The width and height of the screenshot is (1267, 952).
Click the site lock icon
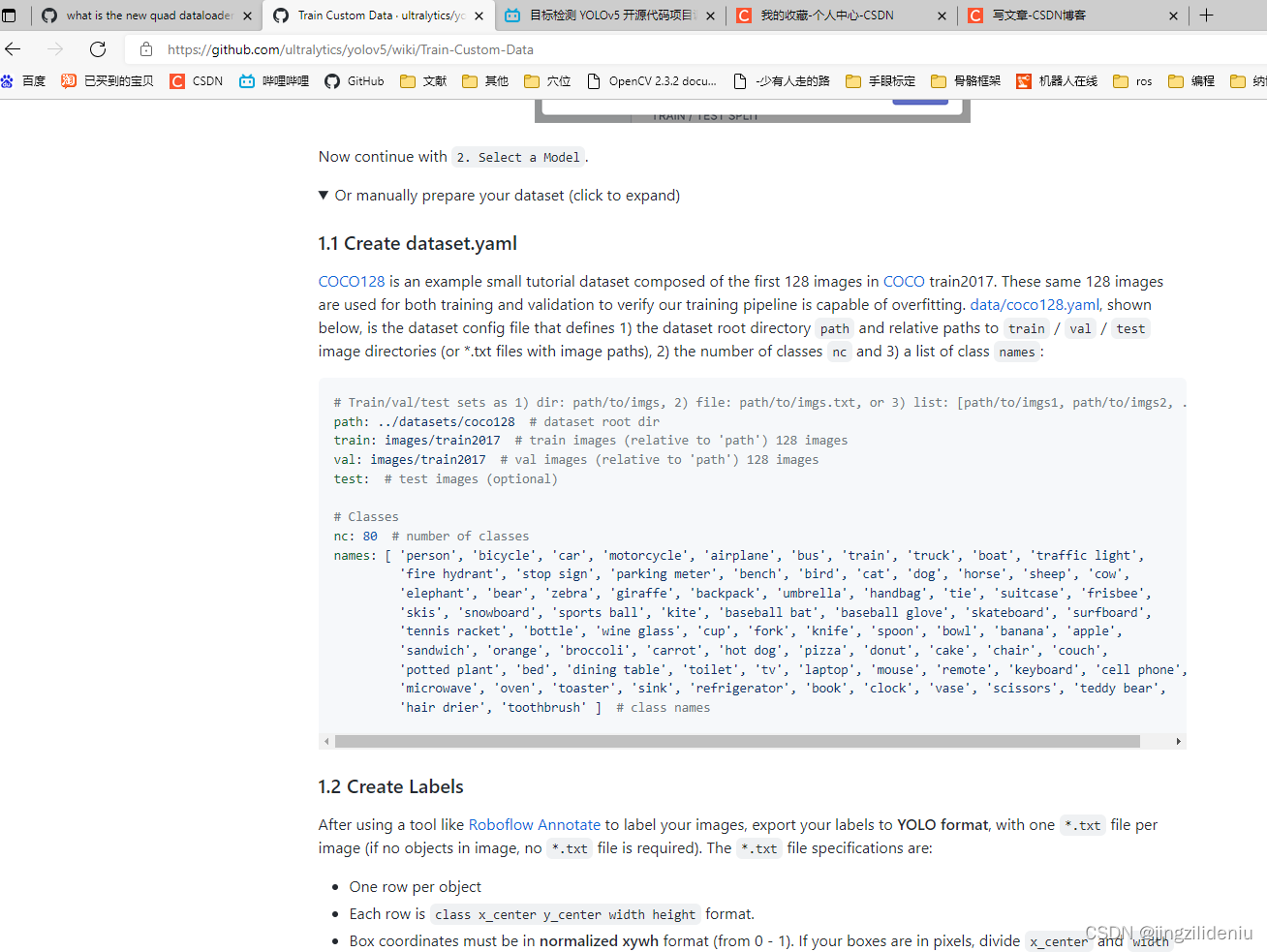[x=146, y=49]
